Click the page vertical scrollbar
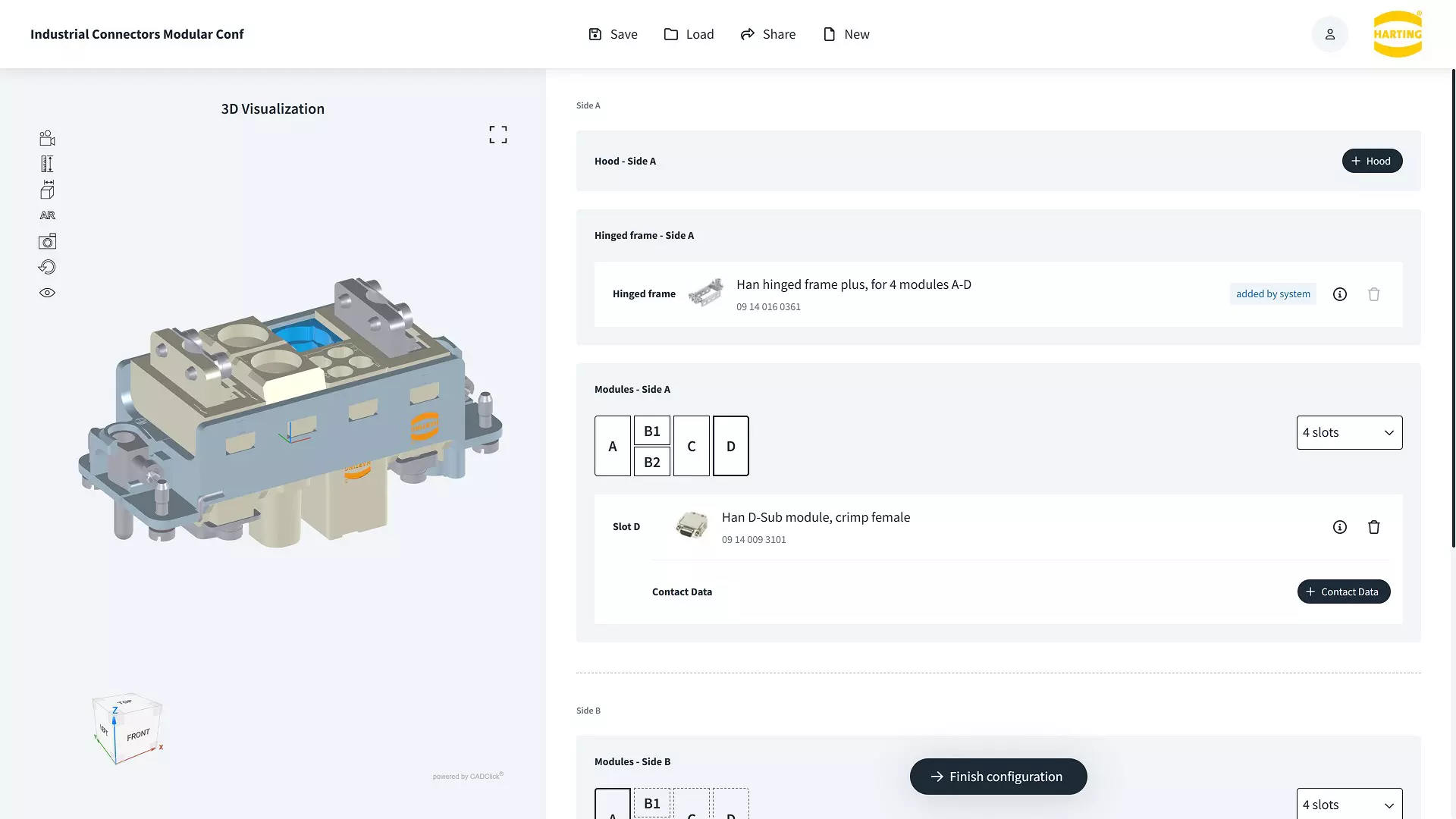The image size is (1456, 819). click(x=1453, y=308)
